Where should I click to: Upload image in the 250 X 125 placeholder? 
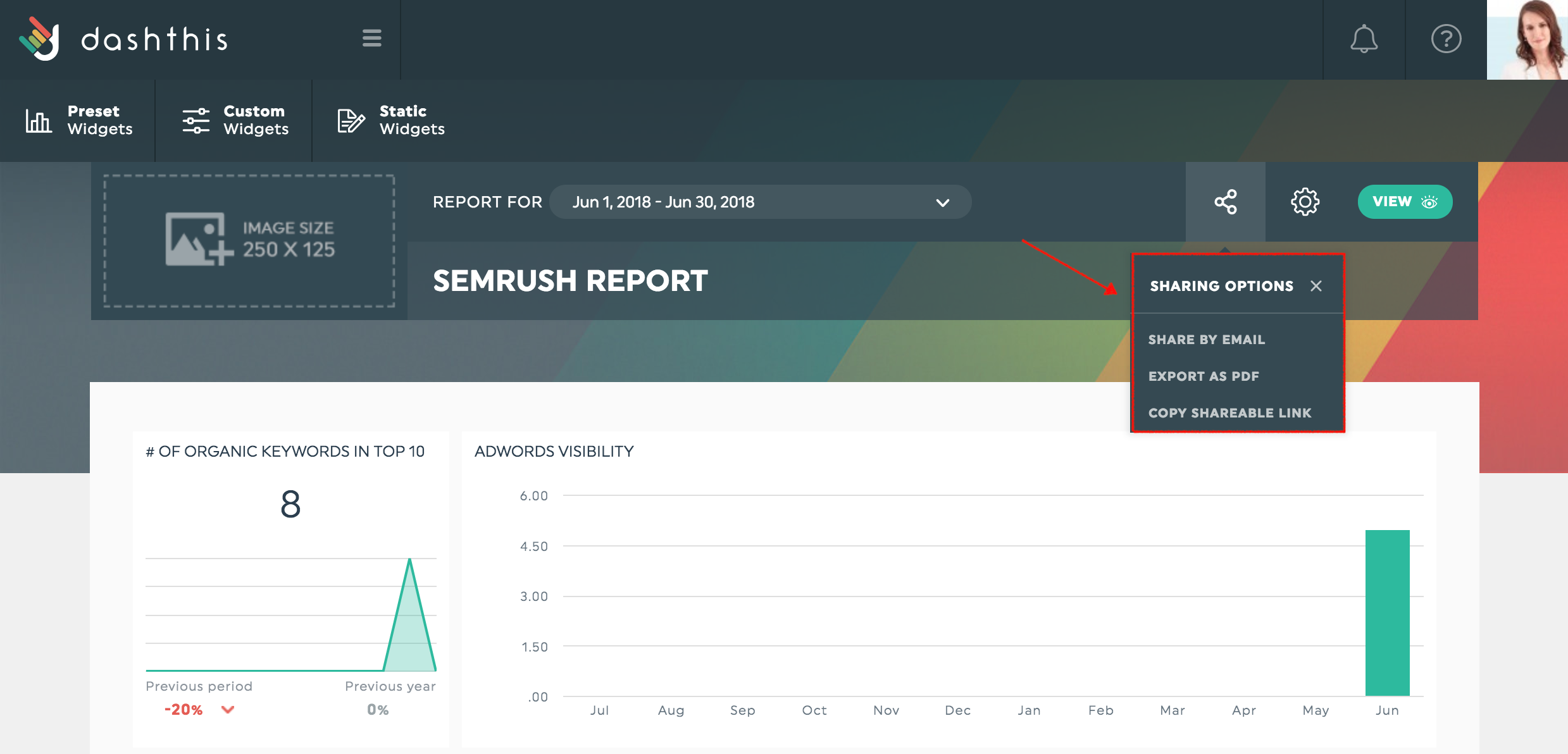coord(249,241)
